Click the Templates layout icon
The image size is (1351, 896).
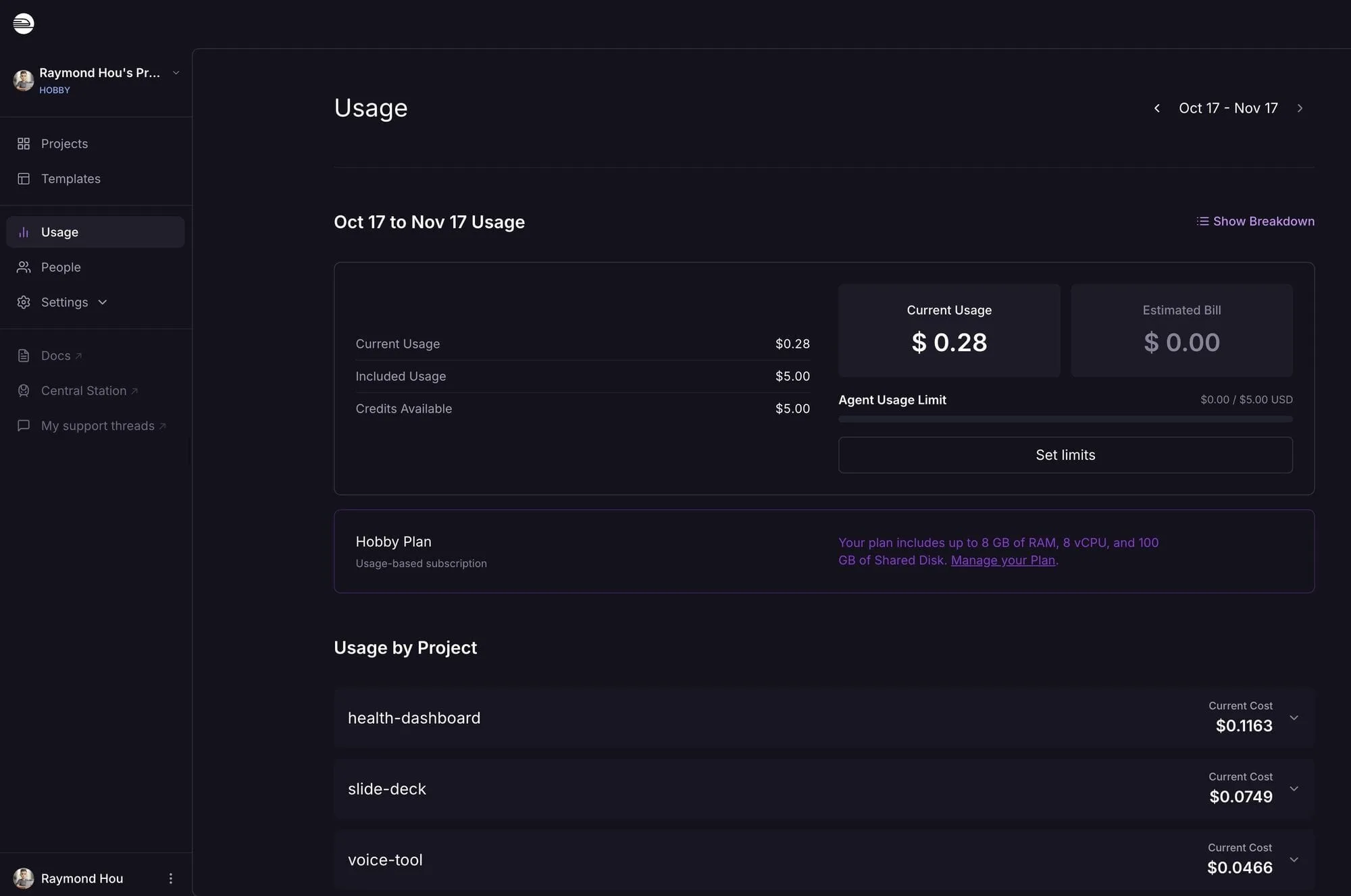(x=24, y=179)
